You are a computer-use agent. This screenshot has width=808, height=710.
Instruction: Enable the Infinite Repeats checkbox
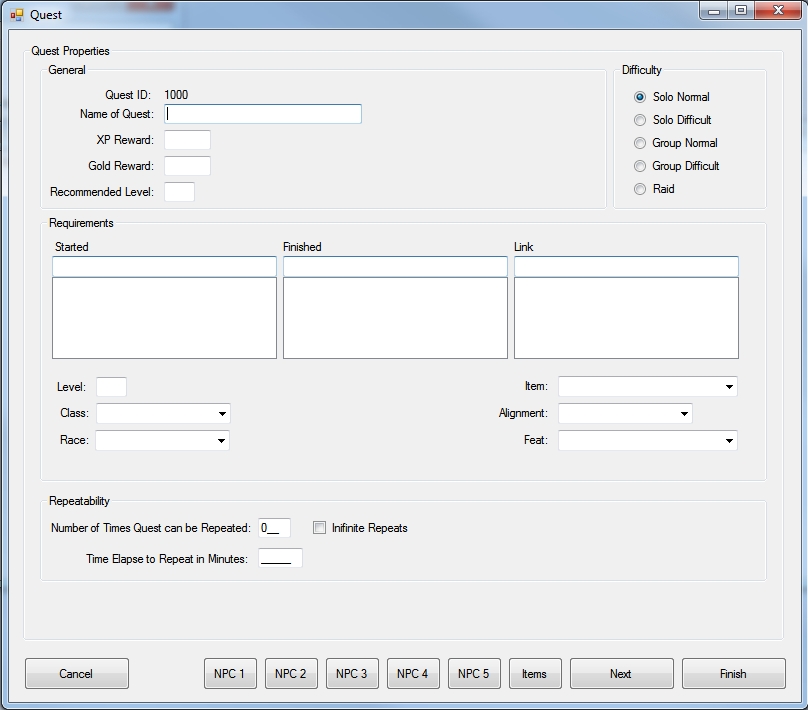pos(320,528)
